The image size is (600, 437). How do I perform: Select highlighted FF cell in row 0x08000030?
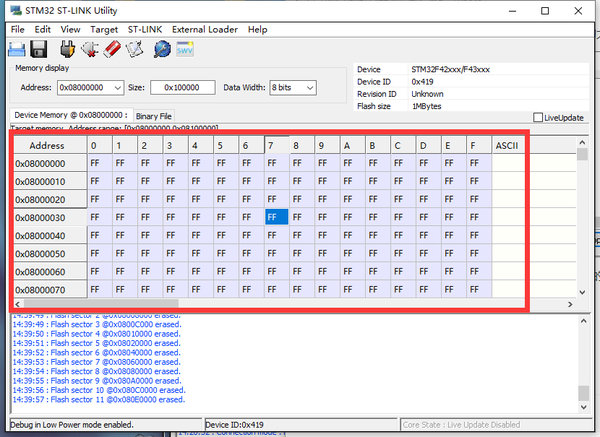276,217
